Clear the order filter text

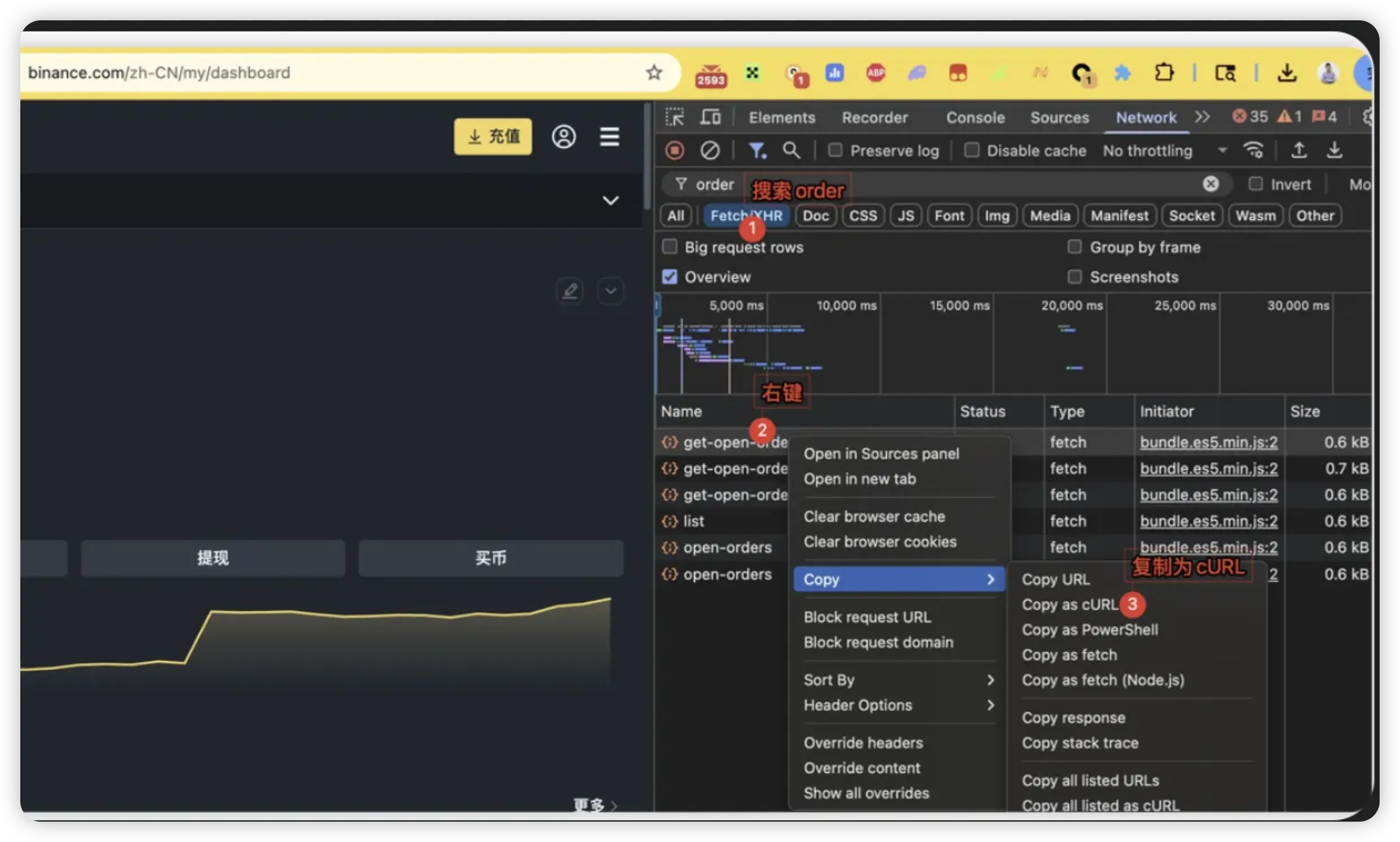[x=1211, y=184]
